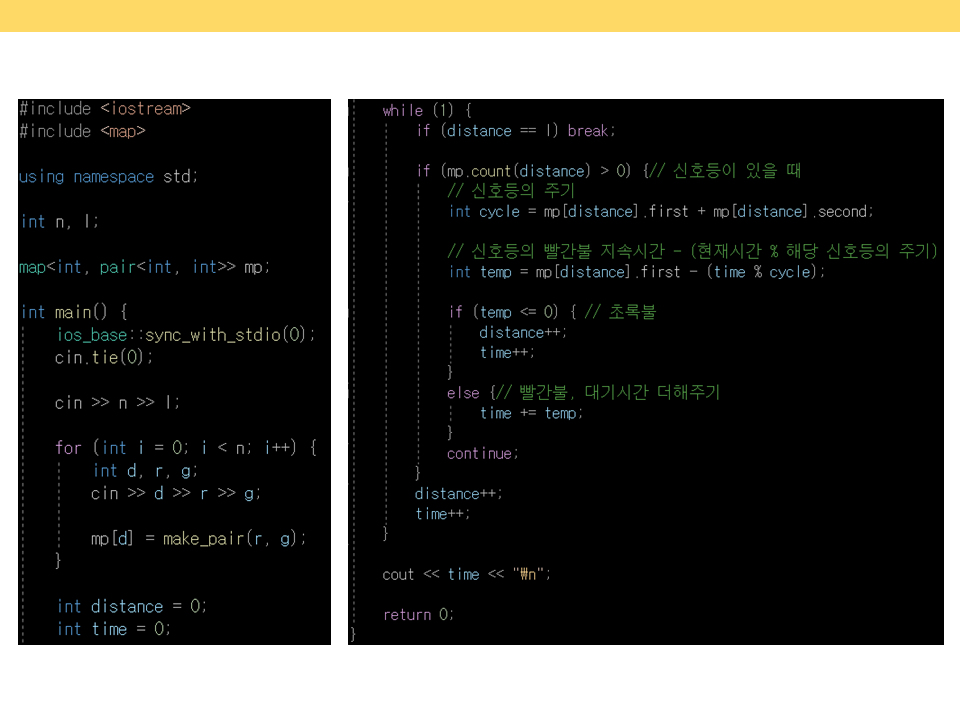Click the 'if (mp.count(distance) > 0)' line

(609, 171)
